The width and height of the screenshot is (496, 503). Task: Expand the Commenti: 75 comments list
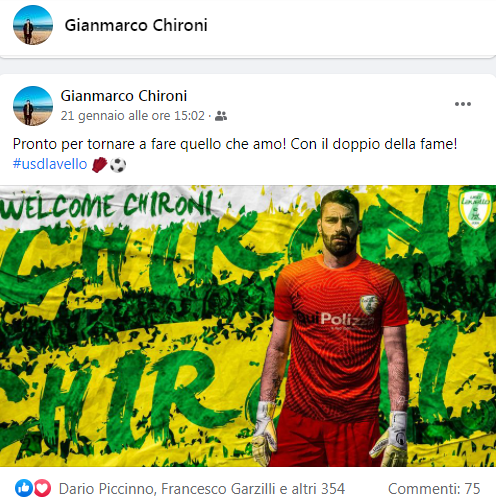pyautogui.click(x=434, y=489)
